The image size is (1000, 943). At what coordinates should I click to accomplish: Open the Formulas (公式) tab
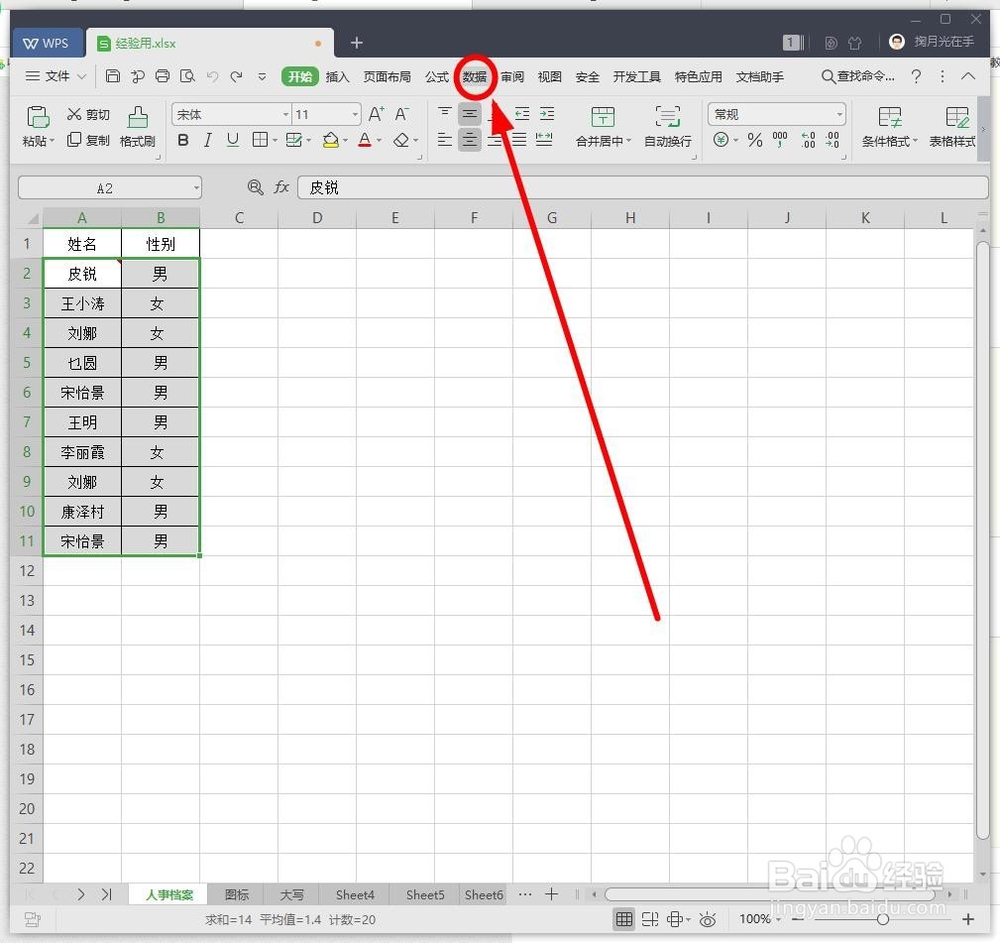tap(437, 77)
